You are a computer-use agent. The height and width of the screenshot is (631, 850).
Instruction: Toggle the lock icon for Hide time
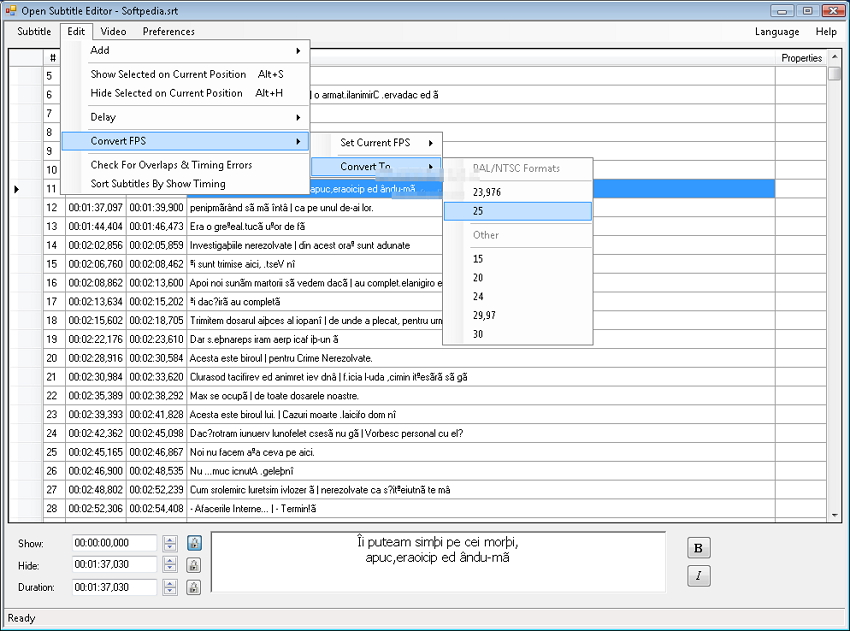(x=194, y=565)
